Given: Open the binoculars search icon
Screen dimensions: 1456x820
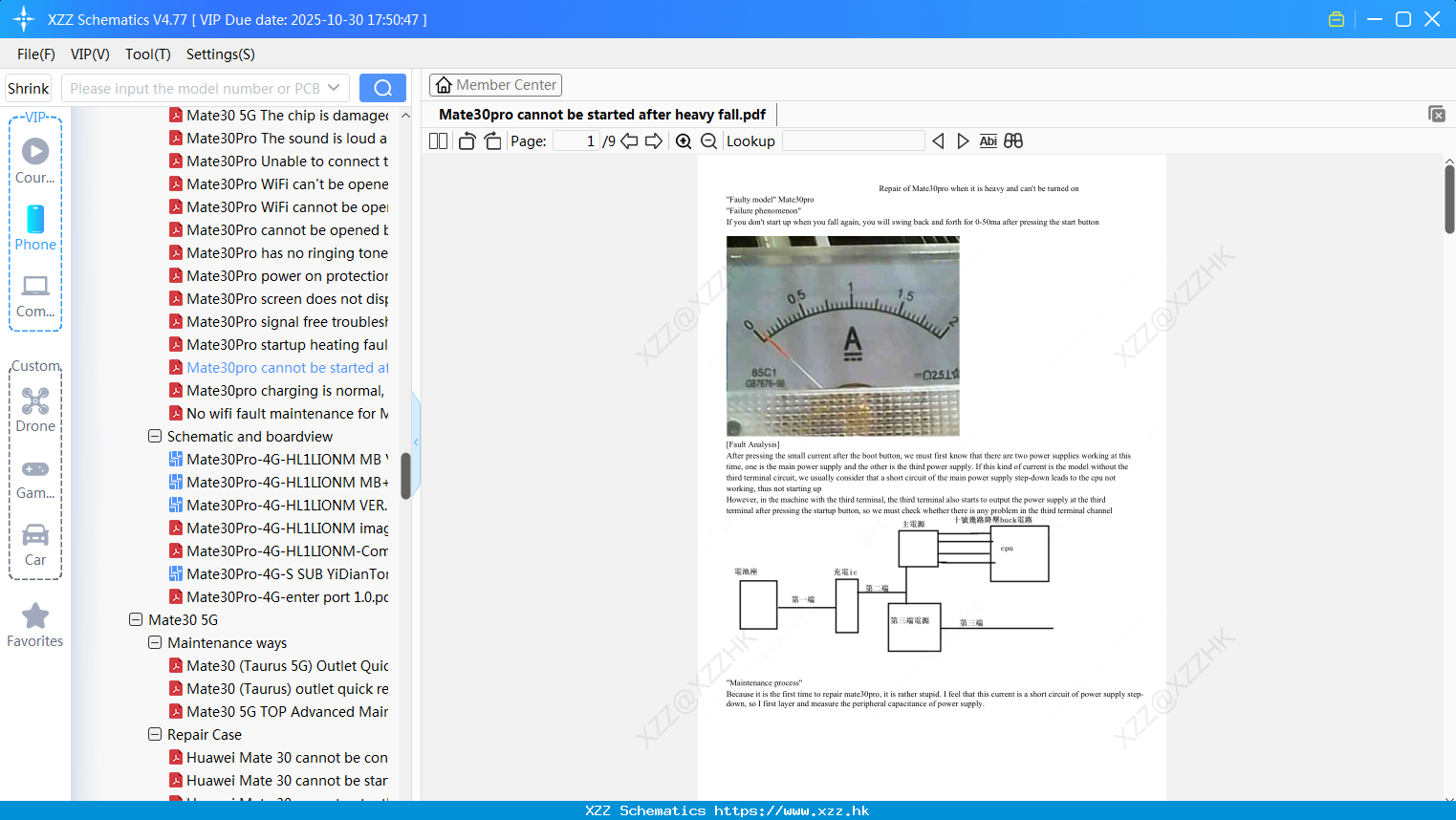Looking at the screenshot, I should [1013, 141].
